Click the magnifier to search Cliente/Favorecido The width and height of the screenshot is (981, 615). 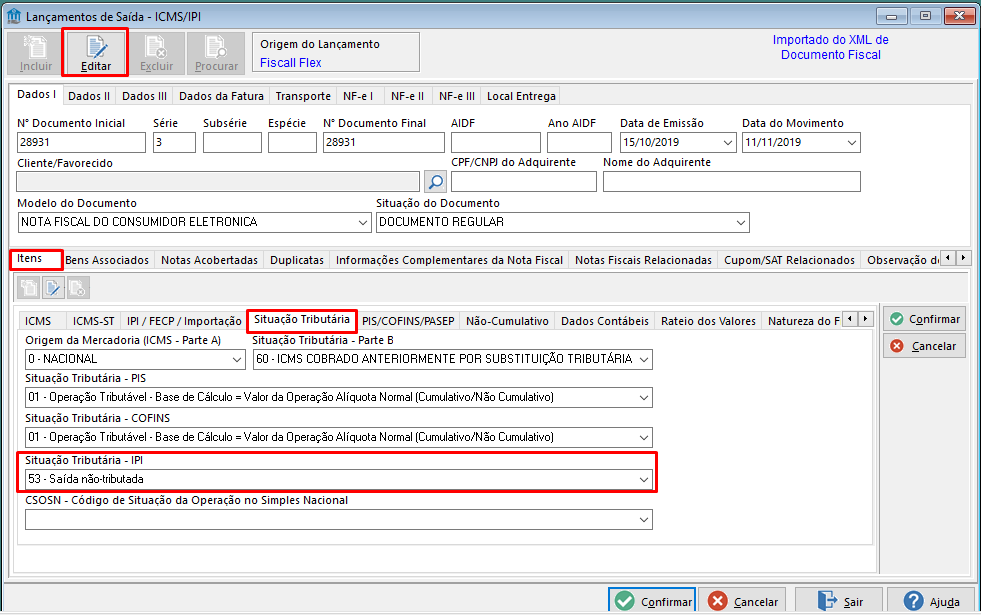click(x=435, y=182)
